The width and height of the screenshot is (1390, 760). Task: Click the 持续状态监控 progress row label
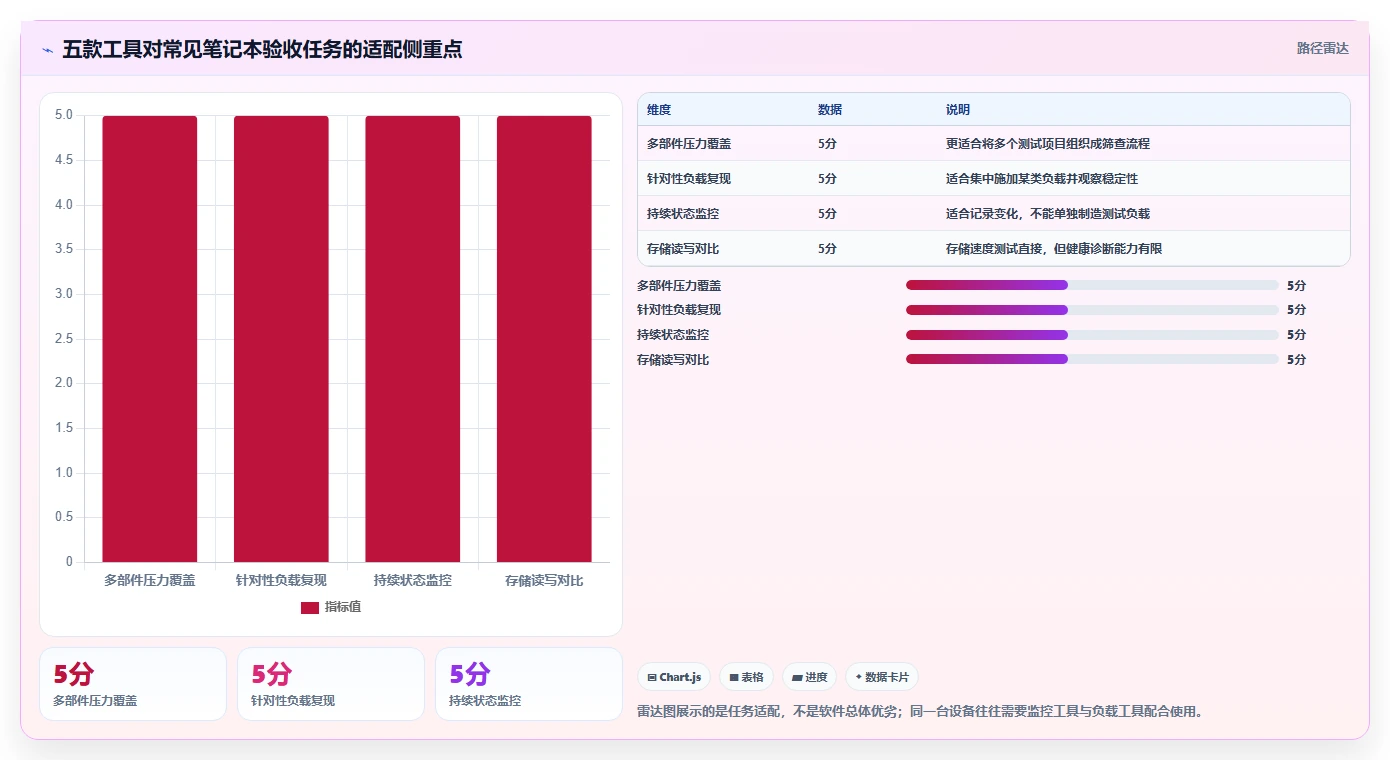[673, 335]
